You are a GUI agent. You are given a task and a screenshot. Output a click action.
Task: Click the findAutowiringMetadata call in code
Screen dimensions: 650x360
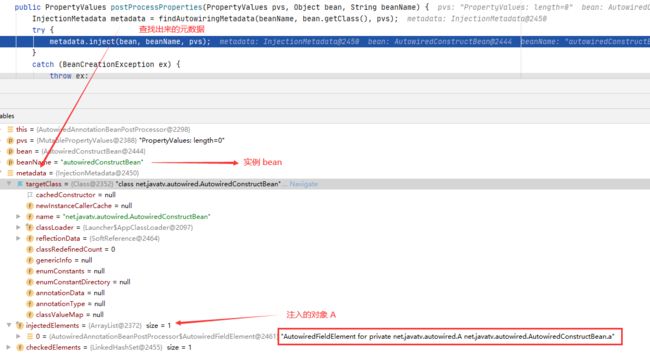click(x=207, y=19)
